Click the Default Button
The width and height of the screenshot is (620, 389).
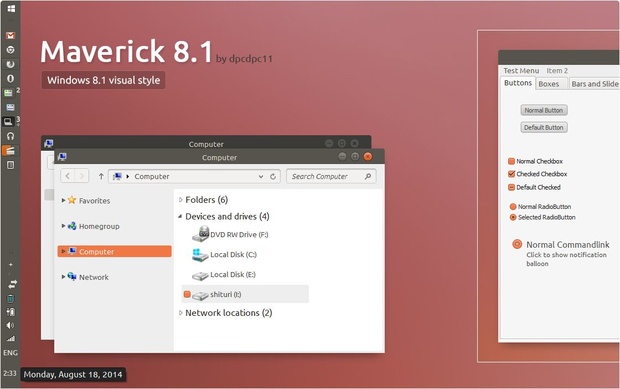[x=544, y=127]
